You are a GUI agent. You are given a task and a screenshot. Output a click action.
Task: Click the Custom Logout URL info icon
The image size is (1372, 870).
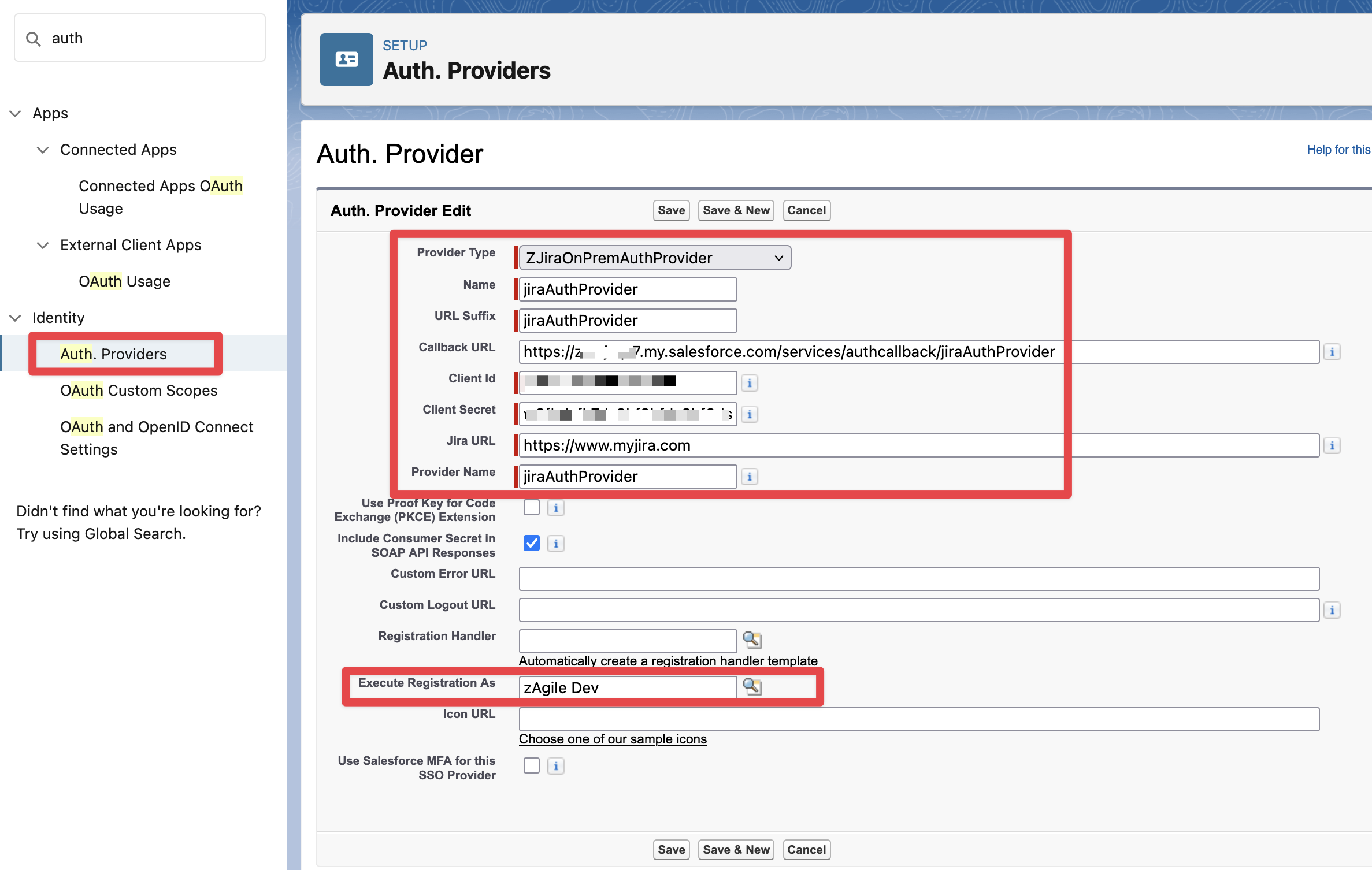pyautogui.click(x=1332, y=610)
